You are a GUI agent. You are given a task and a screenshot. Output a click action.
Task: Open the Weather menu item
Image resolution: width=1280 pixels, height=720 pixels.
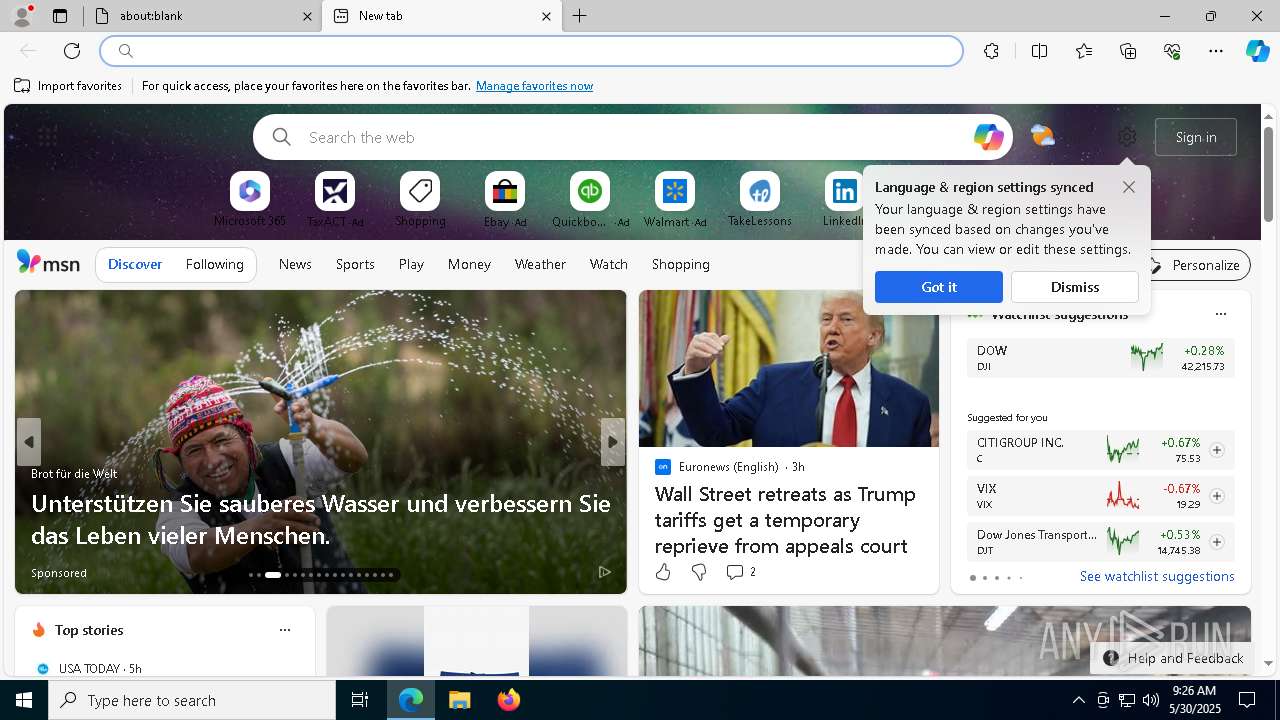click(x=540, y=264)
